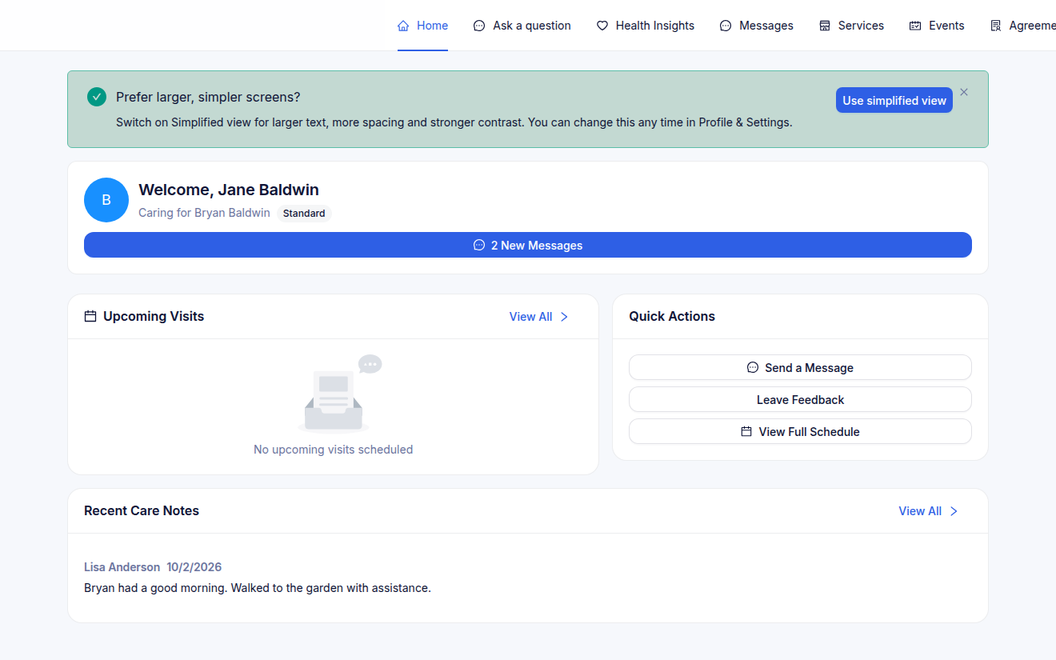Click the Ask a question bubble icon
This screenshot has height=660, width=1056.
(479, 26)
